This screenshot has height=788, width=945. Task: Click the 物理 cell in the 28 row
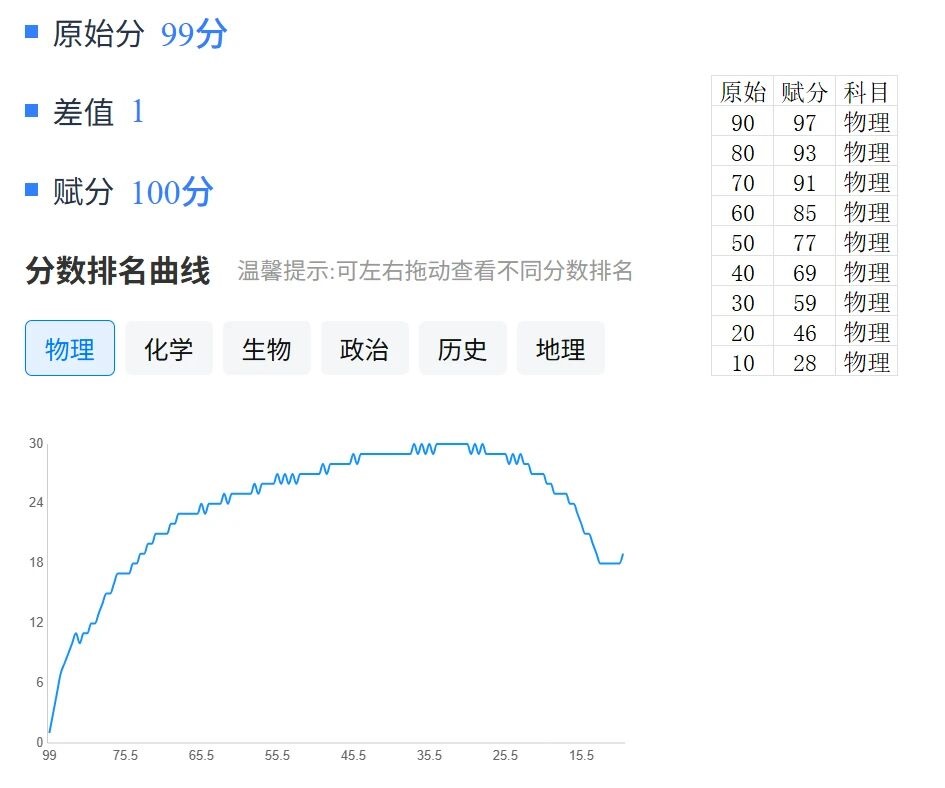[866, 363]
